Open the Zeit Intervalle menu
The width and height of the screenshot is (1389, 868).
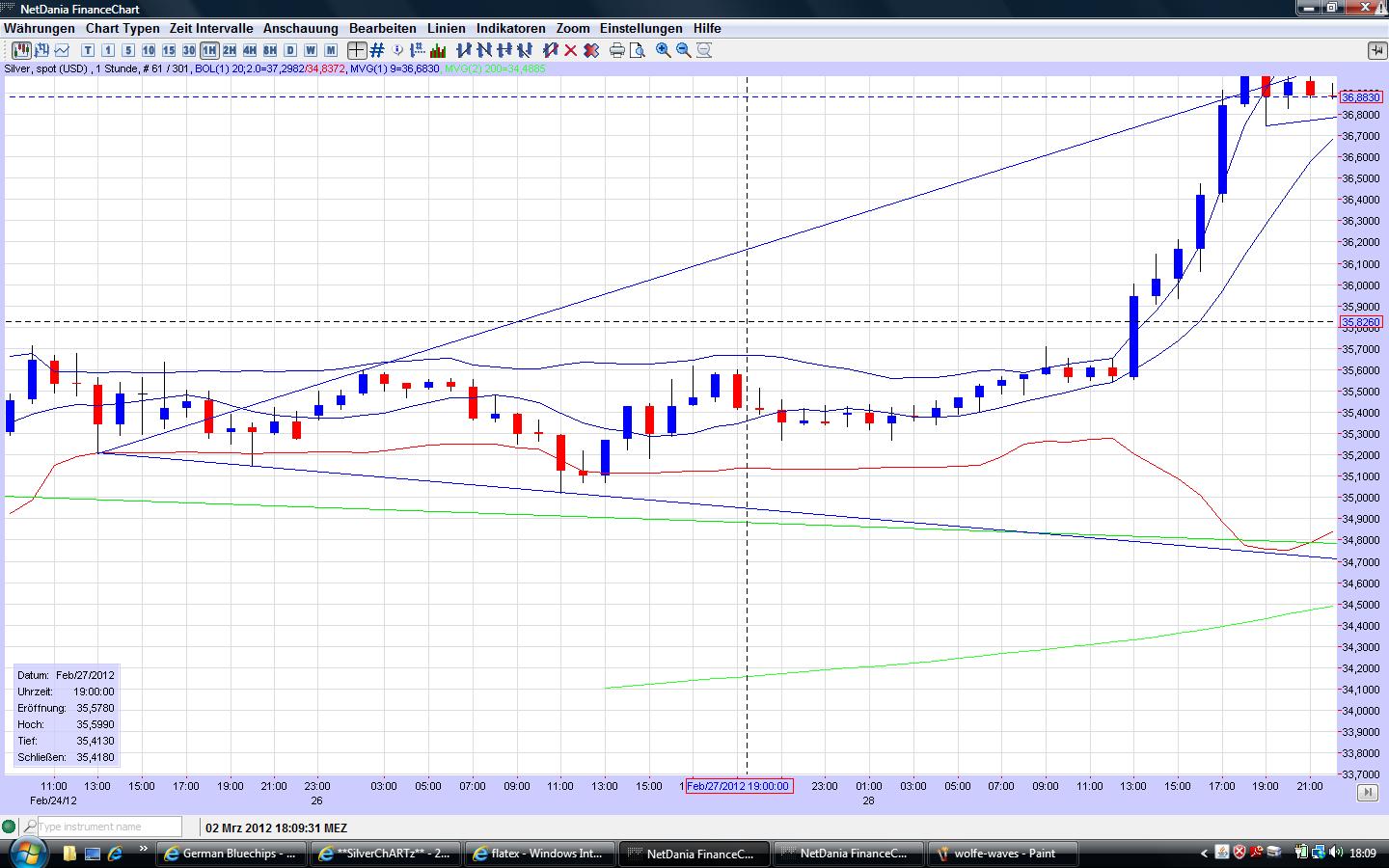pyautogui.click(x=211, y=29)
